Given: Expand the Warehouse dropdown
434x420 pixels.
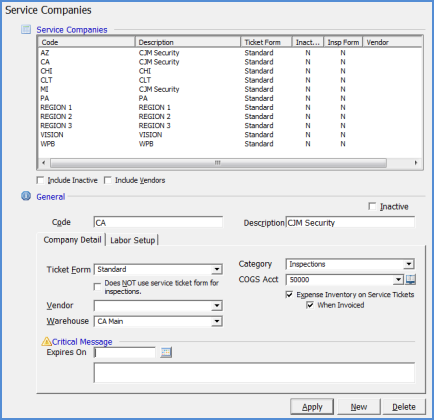Looking at the screenshot, I should click(x=217, y=321).
